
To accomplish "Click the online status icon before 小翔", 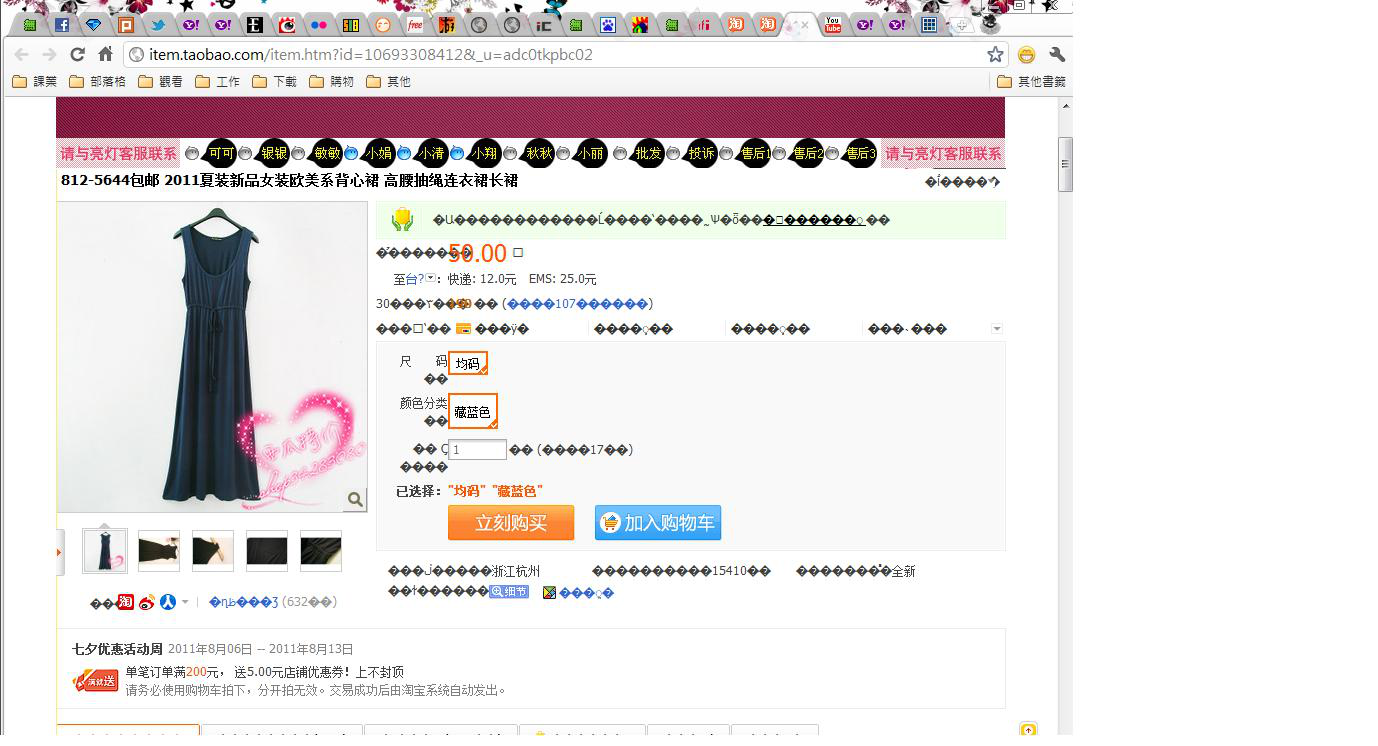I will [457, 153].
